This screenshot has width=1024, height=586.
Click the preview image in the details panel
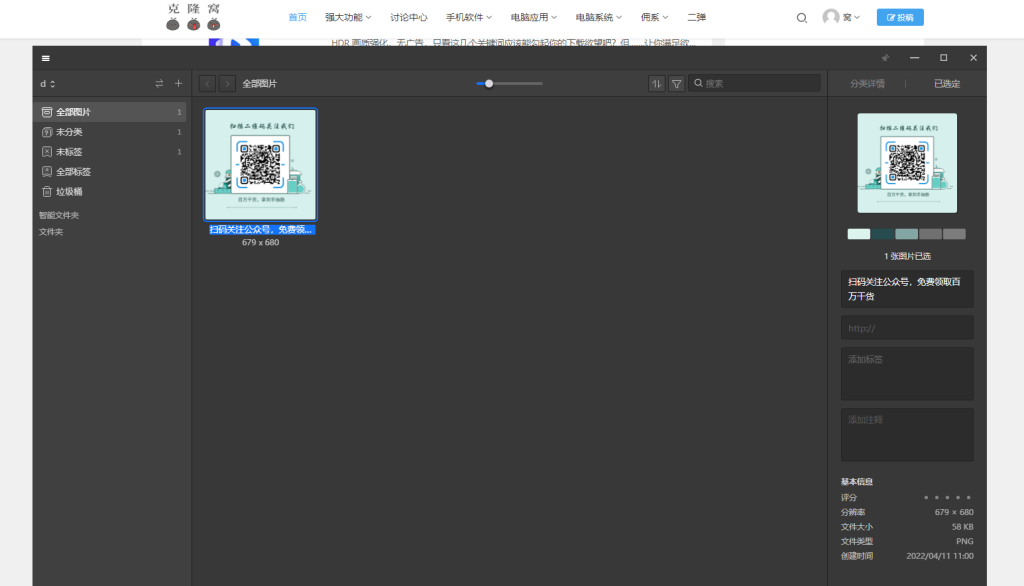click(907, 163)
